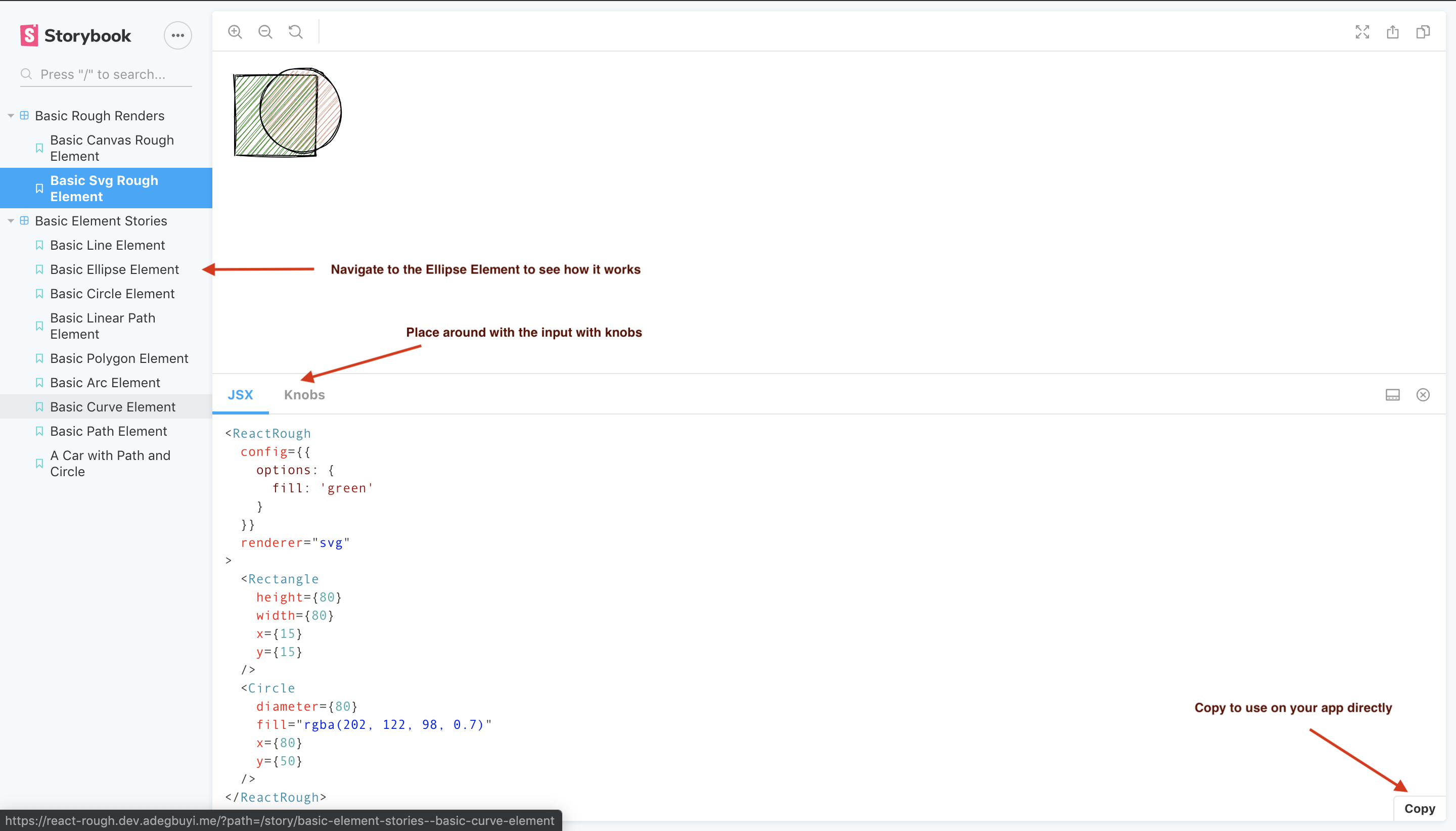
Task: Click the Storybook logo
Action: pyautogui.click(x=76, y=35)
